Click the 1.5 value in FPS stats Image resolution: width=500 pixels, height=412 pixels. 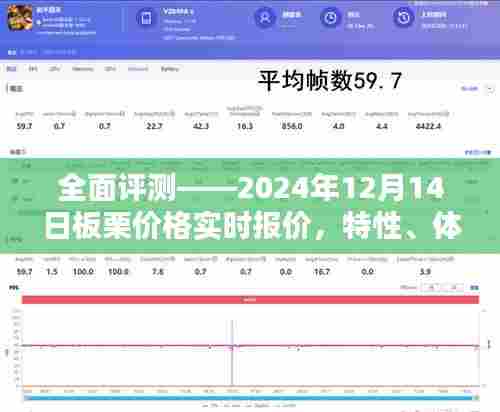(x=52, y=272)
